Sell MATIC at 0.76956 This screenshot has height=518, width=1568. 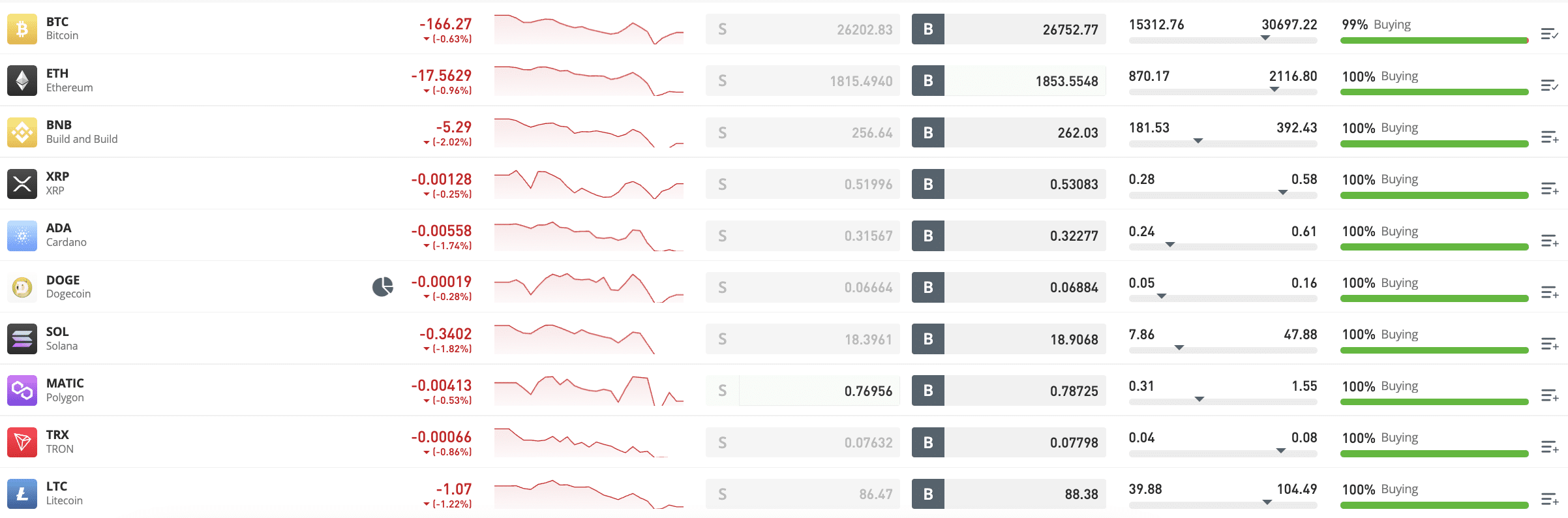[x=803, y=390]
